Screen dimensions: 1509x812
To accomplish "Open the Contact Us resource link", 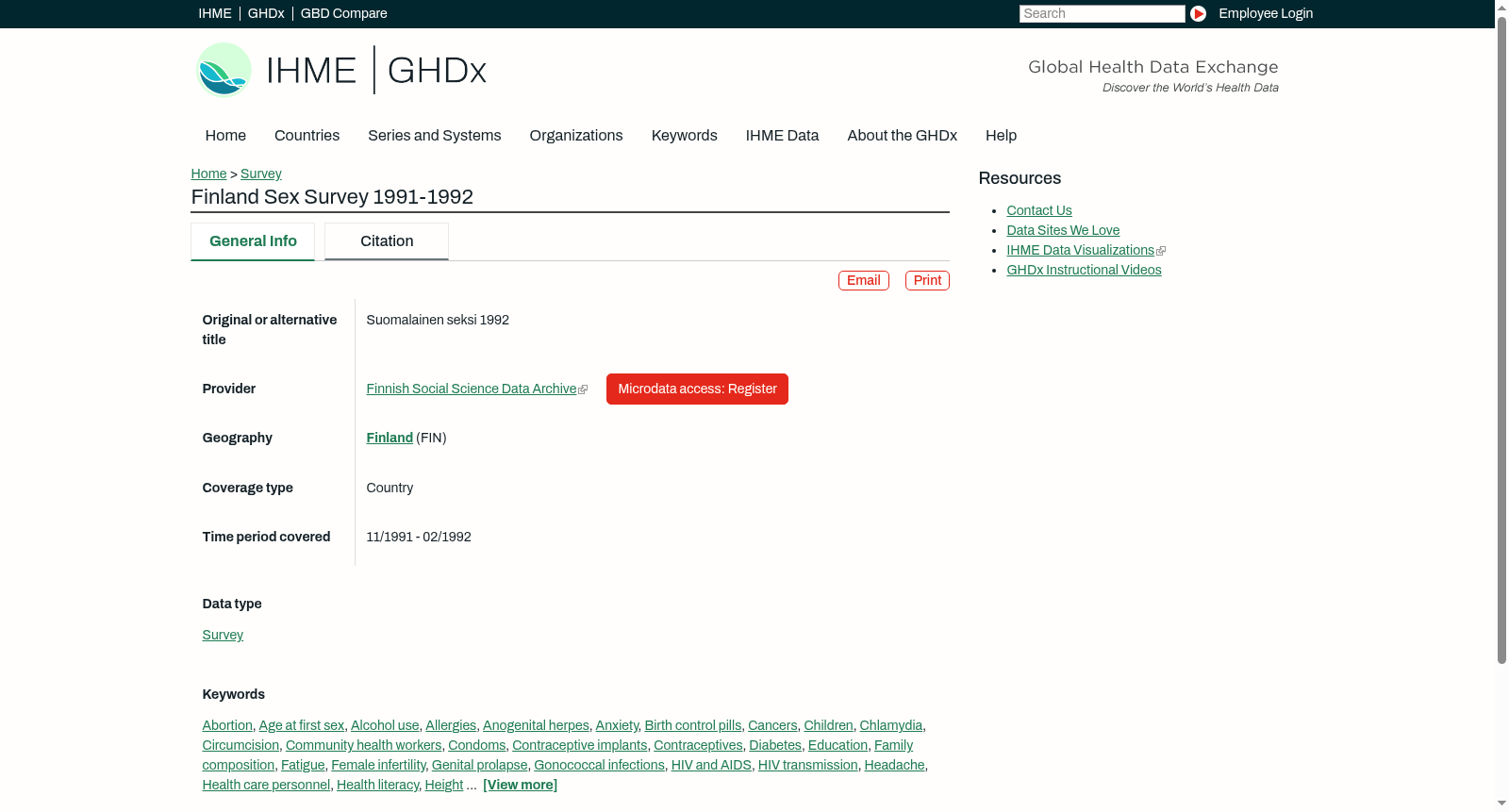I will (1039, 210).
